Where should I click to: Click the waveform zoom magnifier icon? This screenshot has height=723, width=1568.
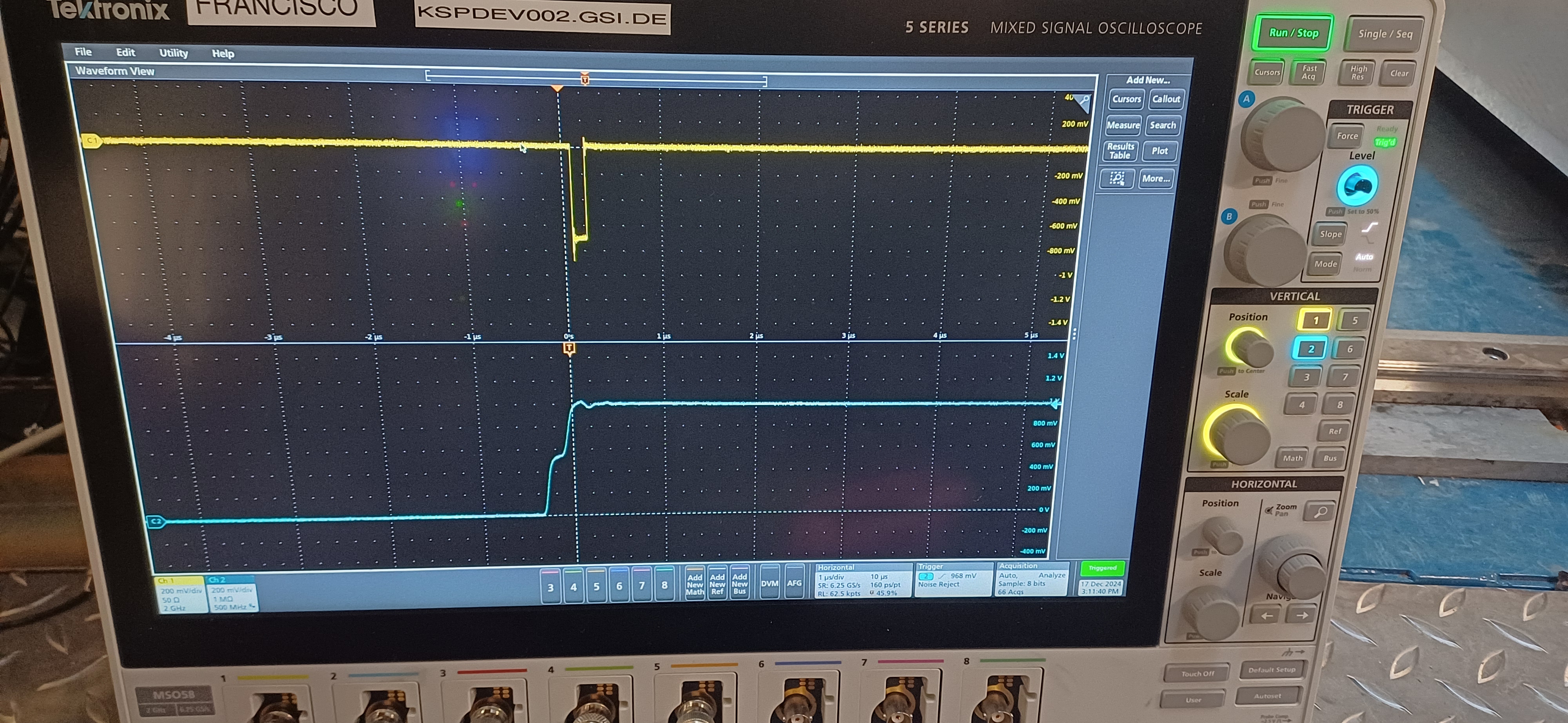[1083, 102]
